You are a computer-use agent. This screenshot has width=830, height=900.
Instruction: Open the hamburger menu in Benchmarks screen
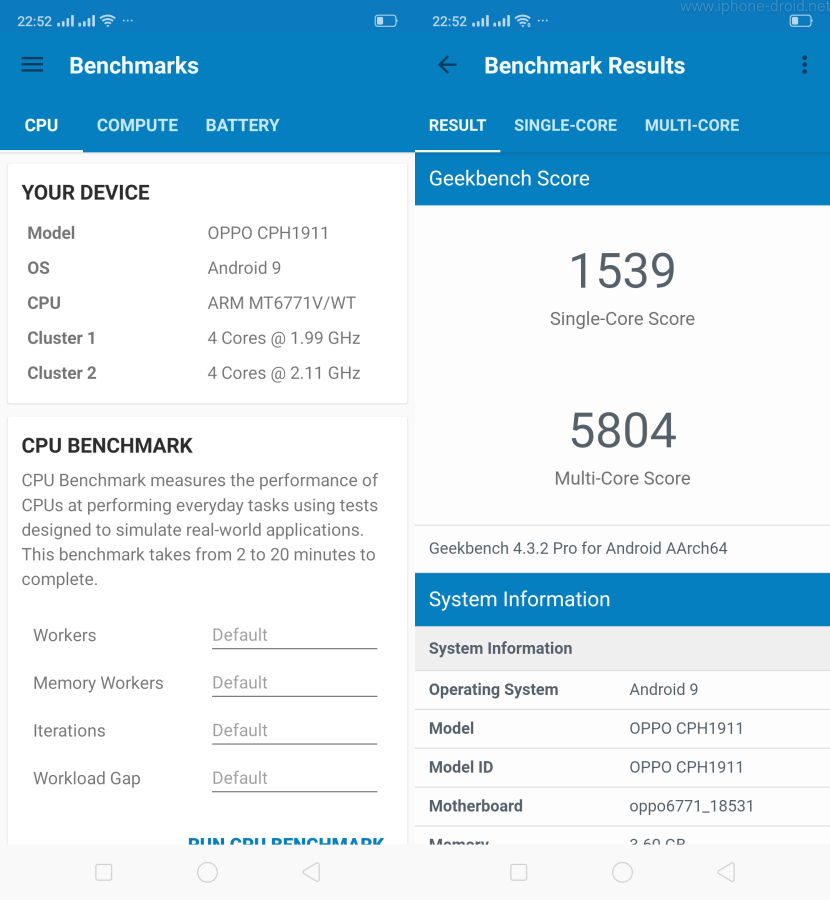[x=32, y=65]
